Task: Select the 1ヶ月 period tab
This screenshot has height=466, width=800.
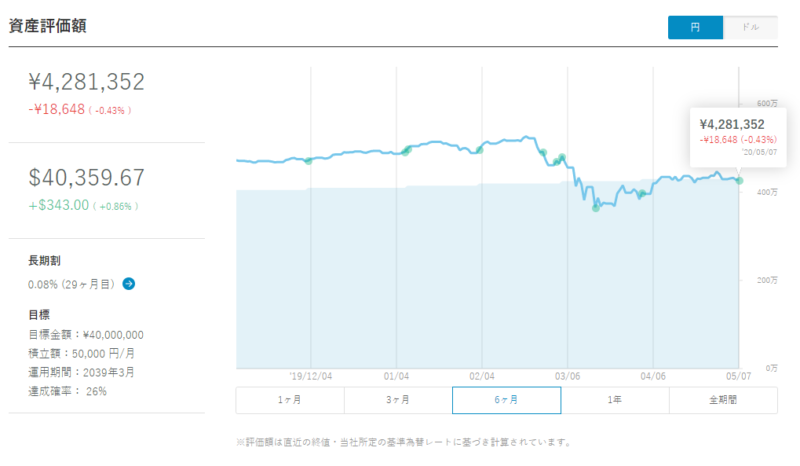Action: pos(290,400)
